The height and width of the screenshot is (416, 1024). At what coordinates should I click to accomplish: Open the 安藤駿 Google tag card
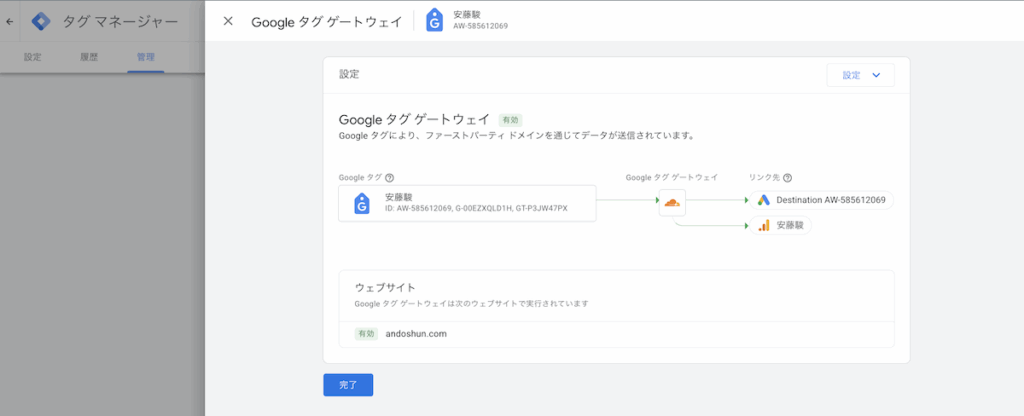(x=467, y=203)
